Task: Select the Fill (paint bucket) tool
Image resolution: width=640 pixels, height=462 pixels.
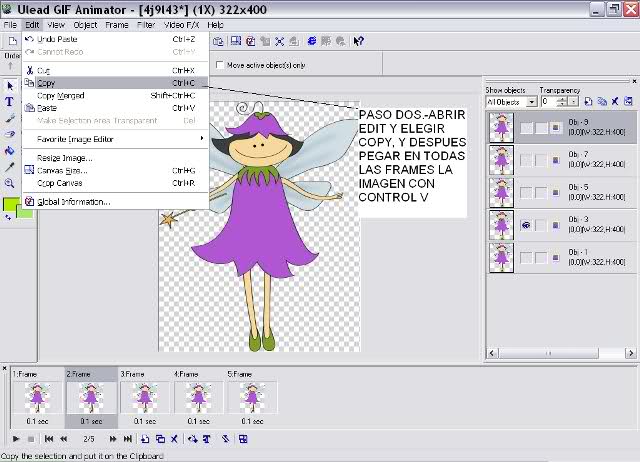Action: tap(9, 151)
